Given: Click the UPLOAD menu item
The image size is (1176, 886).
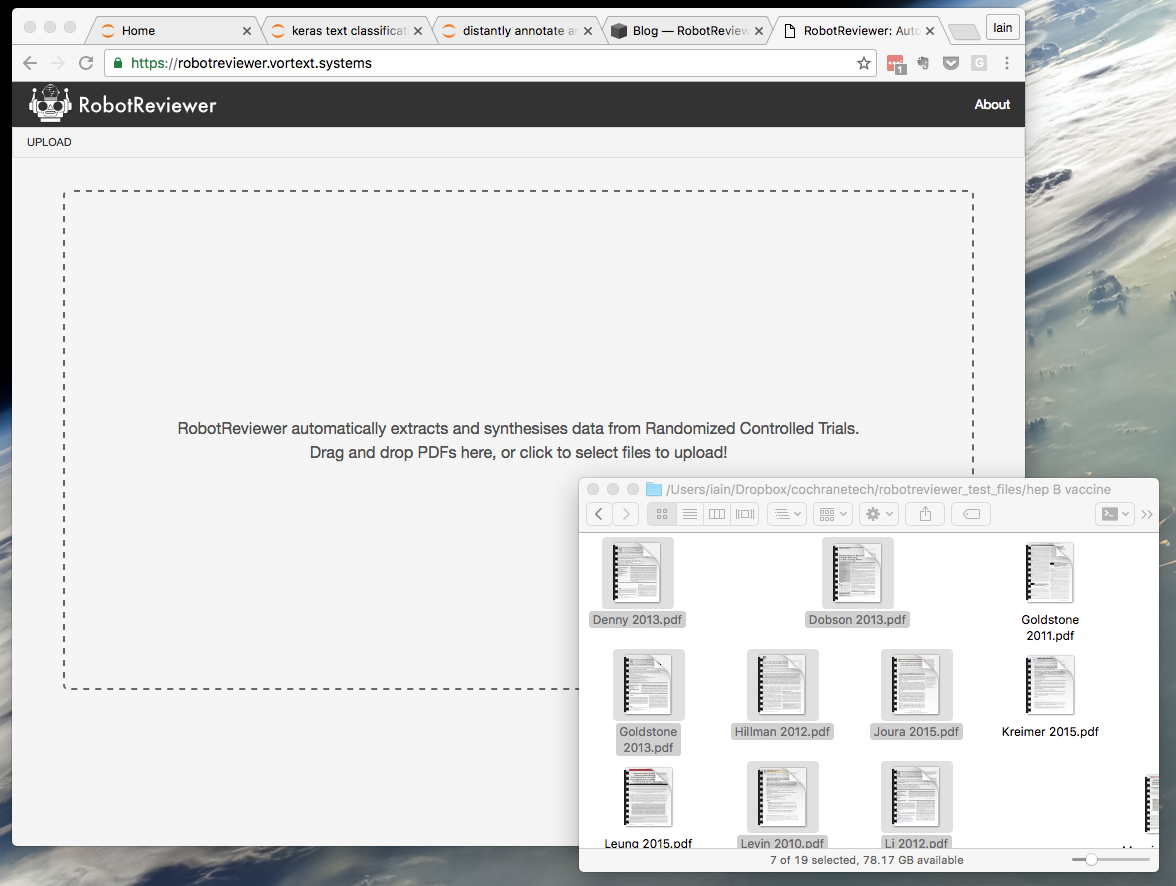Looking at the screenshot, I should pos(50,142).
